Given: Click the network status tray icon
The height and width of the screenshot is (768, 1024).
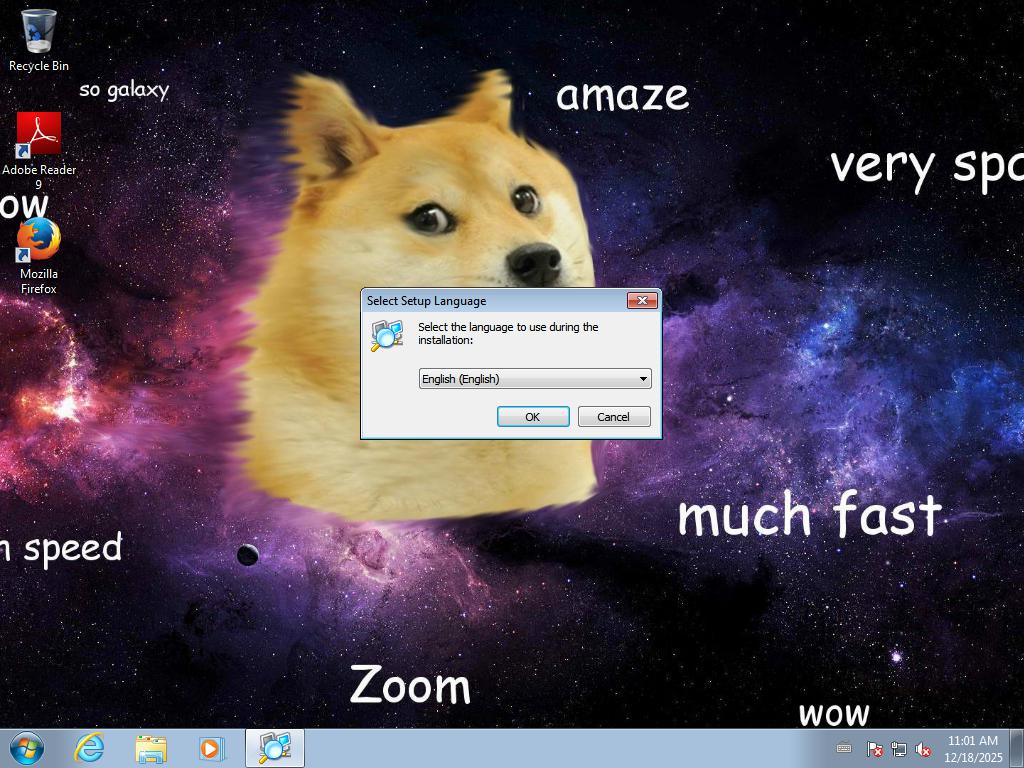Looking at the screenshot, I should click(899, 749).
